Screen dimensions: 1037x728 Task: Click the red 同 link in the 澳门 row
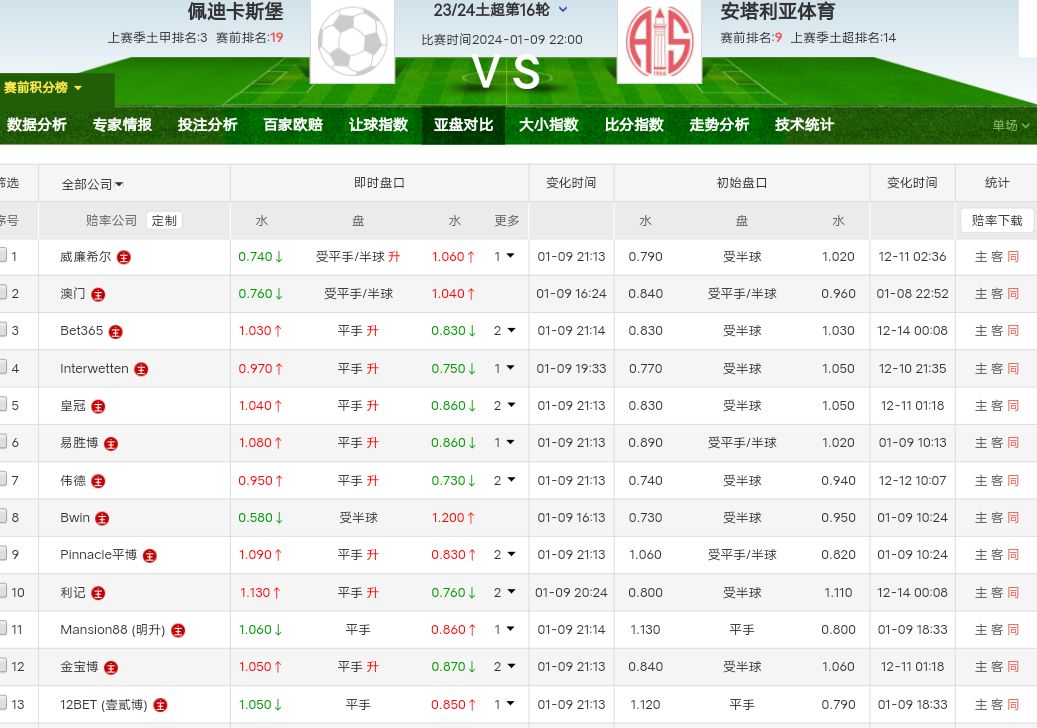[x=1013, y=294]
